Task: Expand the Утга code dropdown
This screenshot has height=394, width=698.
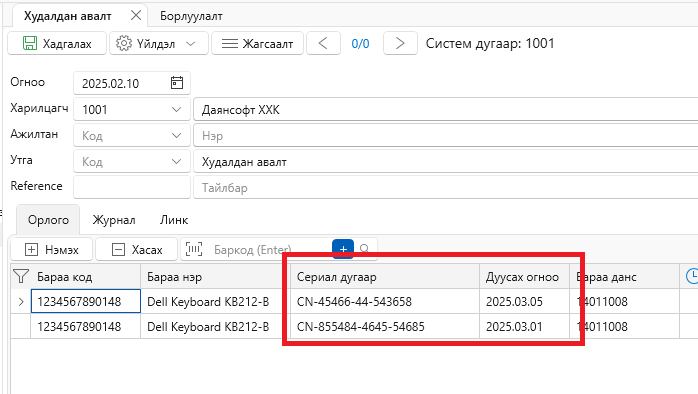Action: (x=177, y=162)
